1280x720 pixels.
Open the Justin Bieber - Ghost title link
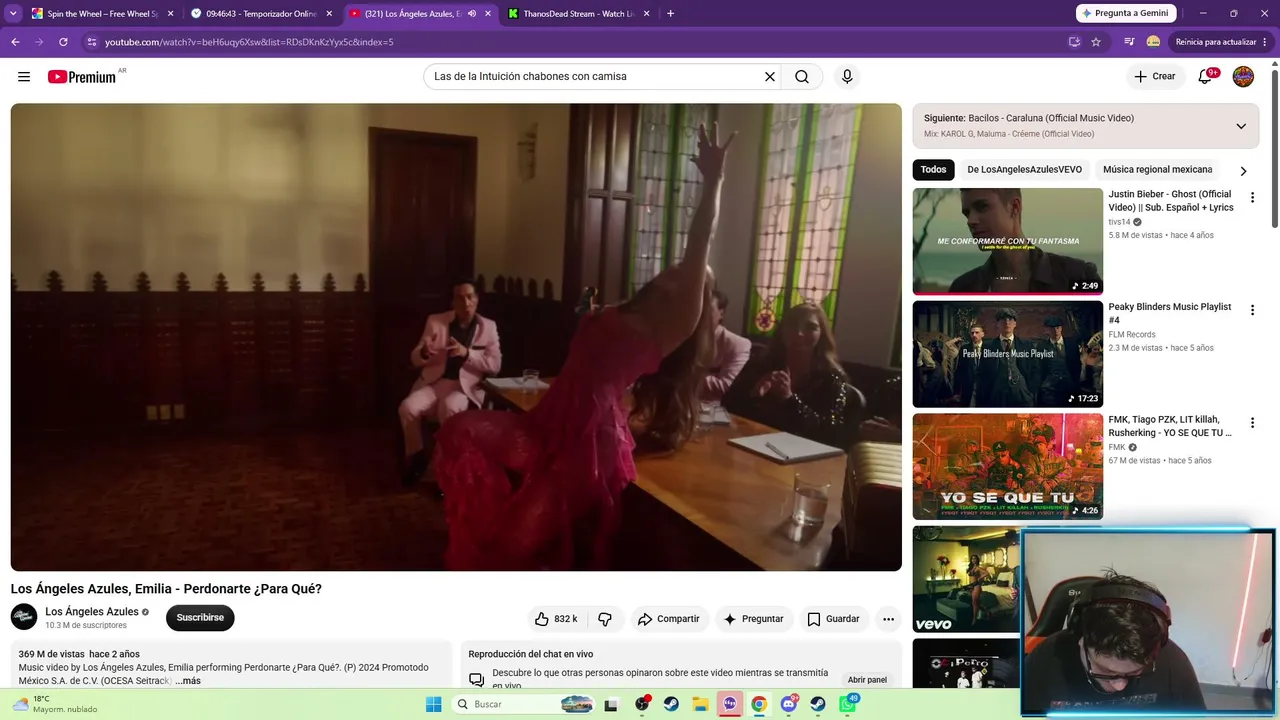point(1171,201)
